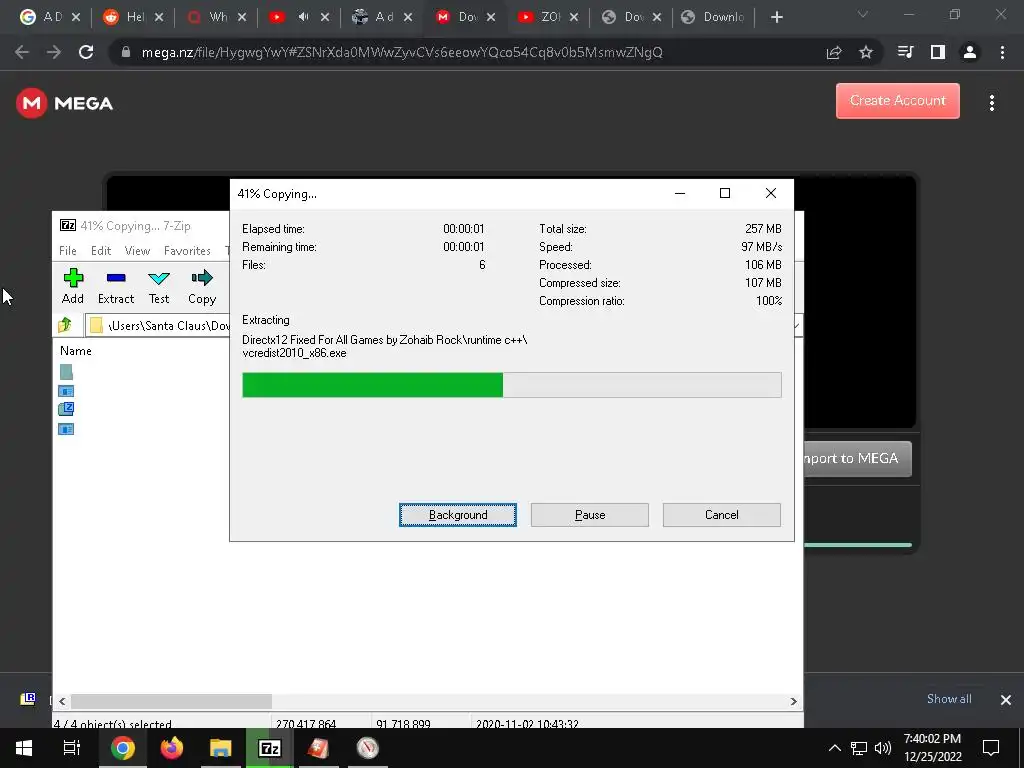Click the 7-Zip horizontal scrollbar thumb

click(x=171, y=701)
